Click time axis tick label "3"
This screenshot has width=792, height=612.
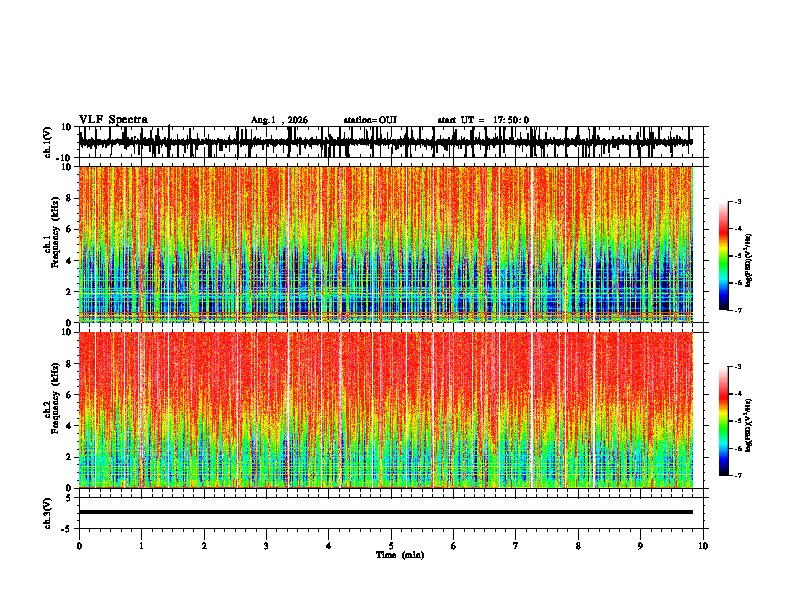pos(266,546)
